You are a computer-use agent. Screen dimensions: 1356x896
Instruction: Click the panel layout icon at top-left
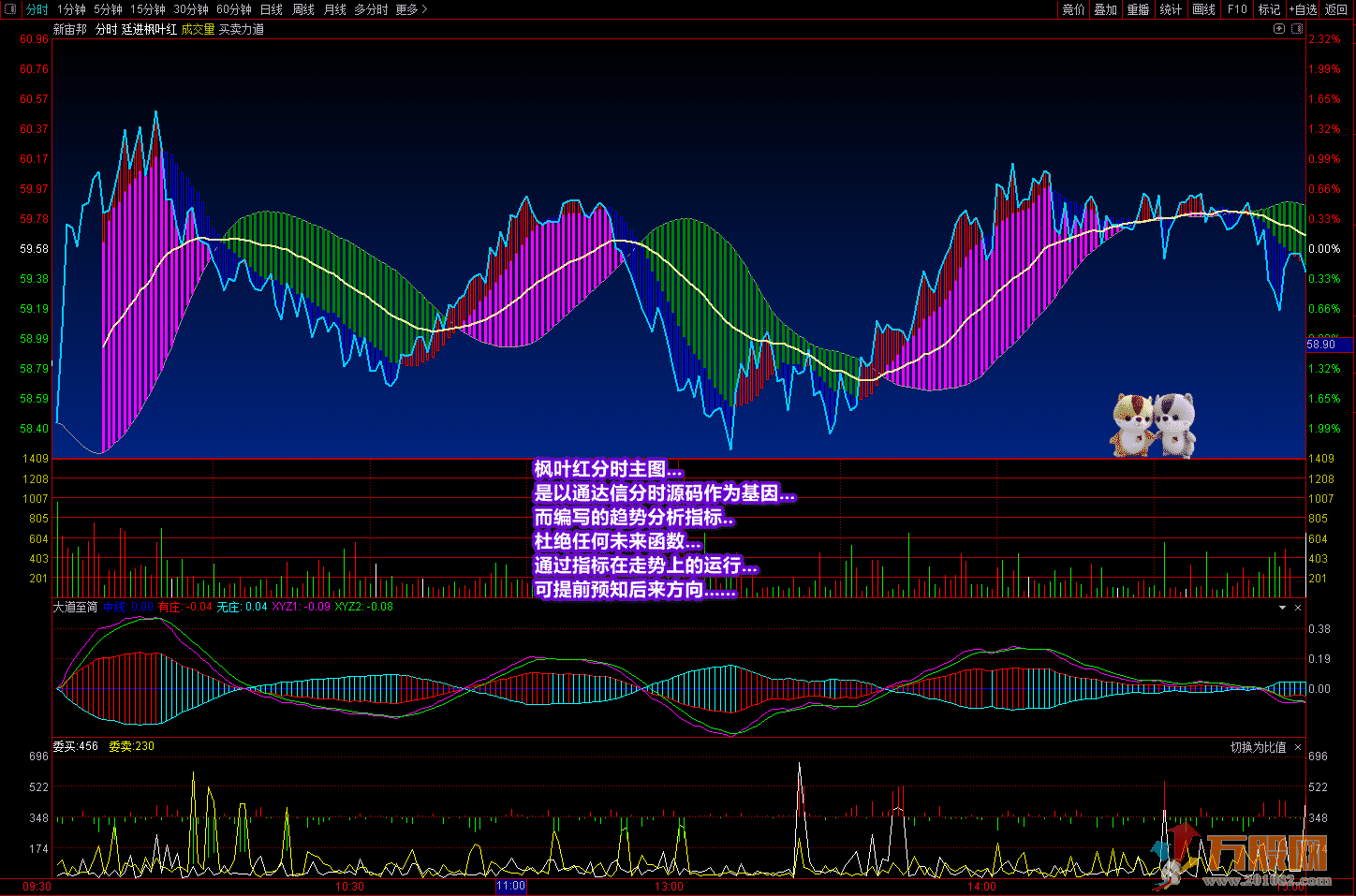click(x=10, y=9)
